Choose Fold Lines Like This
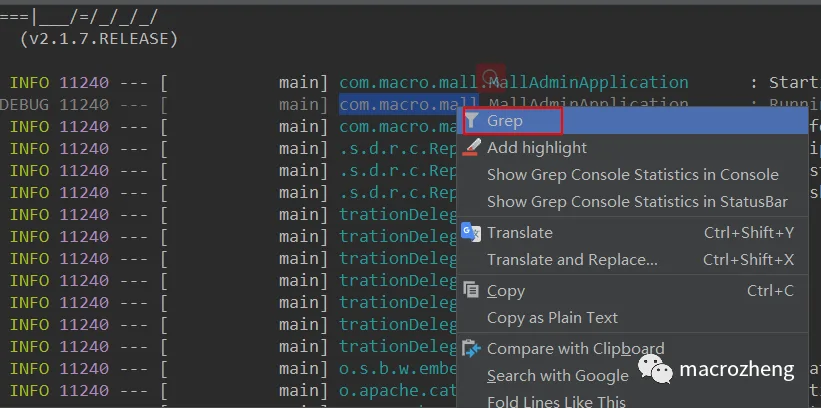Screen dimensions: 821x408 click(556, 402)
